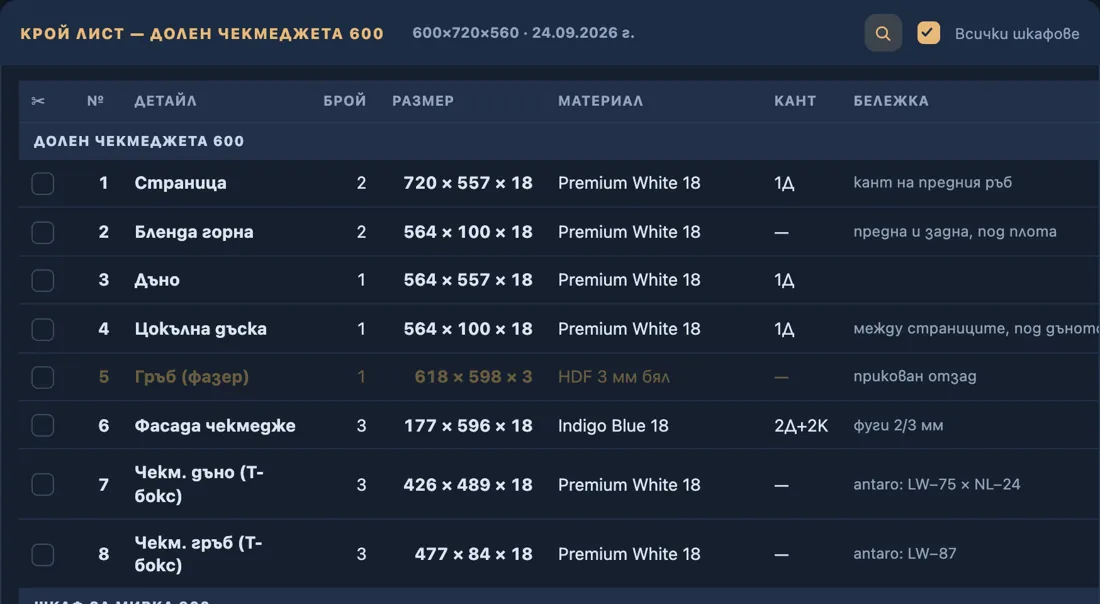
Task: Click the РАЗМЕР column header
Action: tap(423, 101)
